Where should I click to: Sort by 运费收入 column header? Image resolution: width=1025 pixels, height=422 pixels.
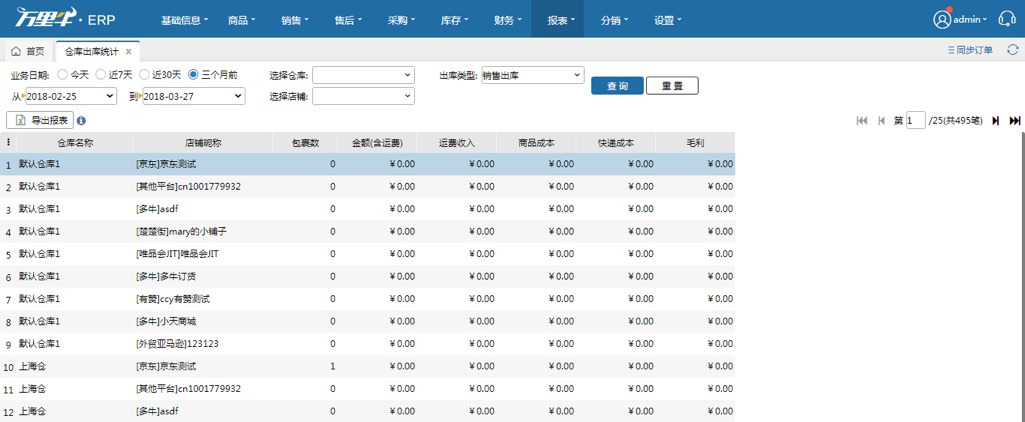pos(457,142)
